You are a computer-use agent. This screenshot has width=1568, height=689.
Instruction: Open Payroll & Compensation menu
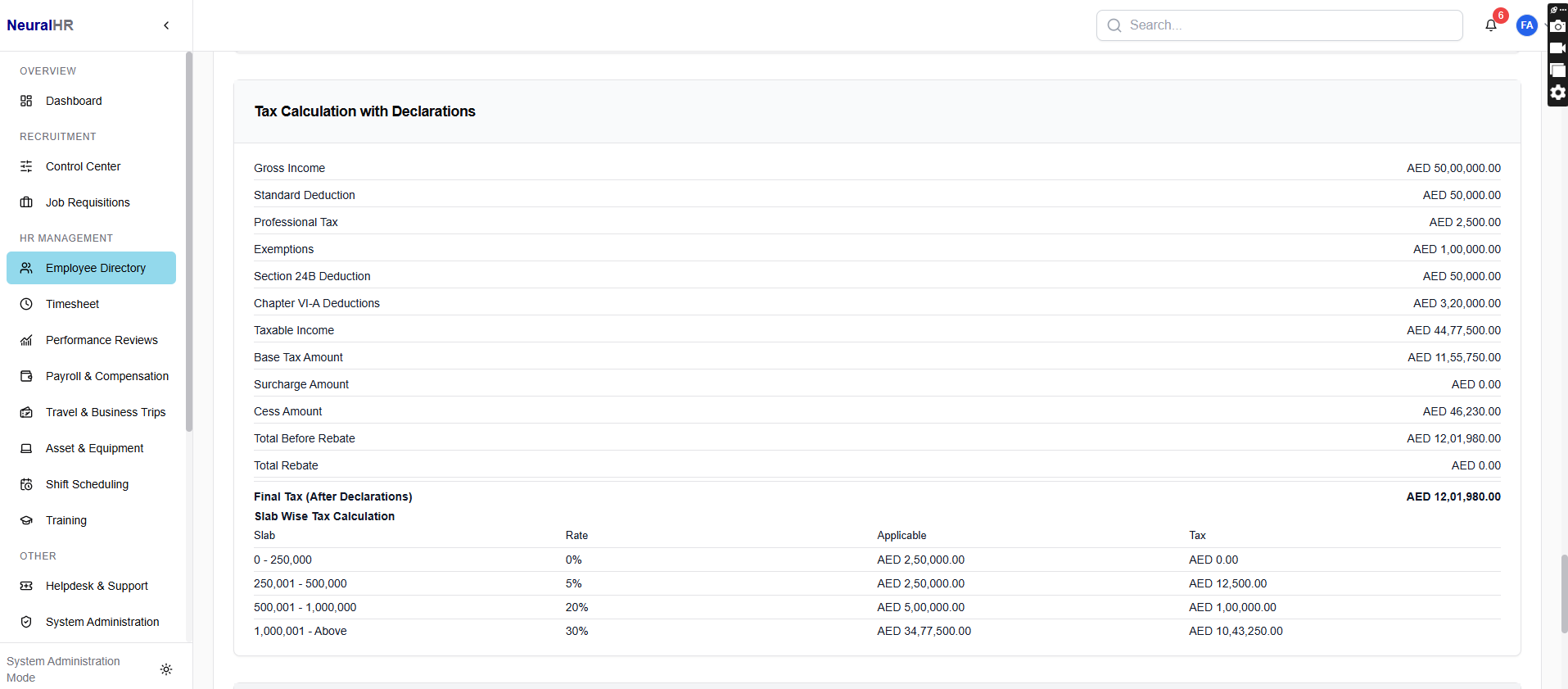[106, 376]
